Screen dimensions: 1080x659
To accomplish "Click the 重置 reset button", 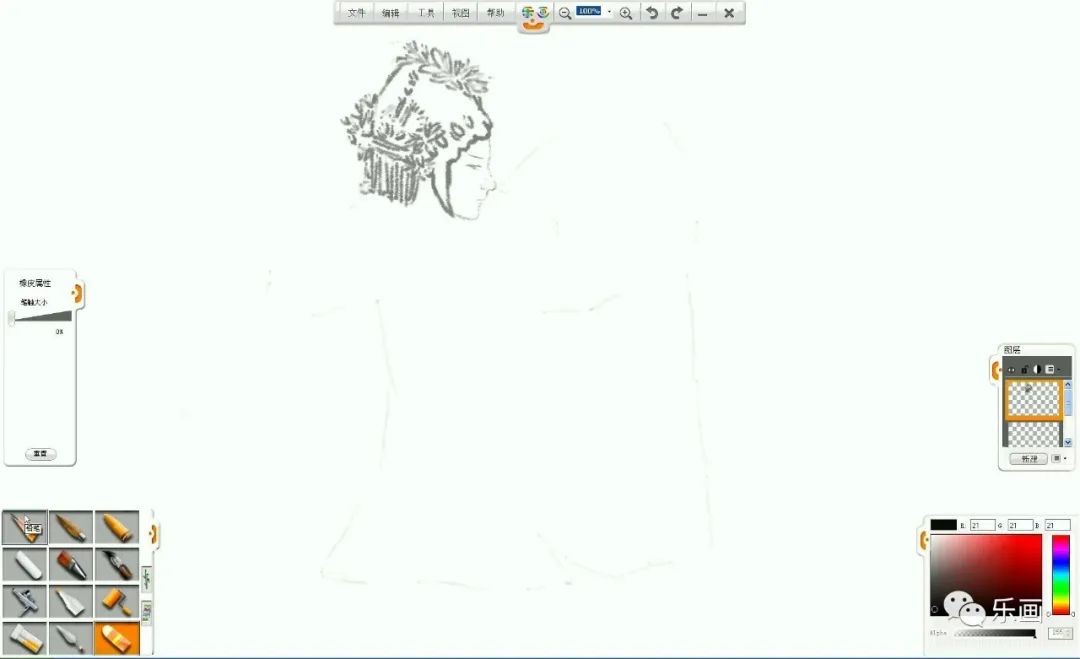I will pos(40,453).
